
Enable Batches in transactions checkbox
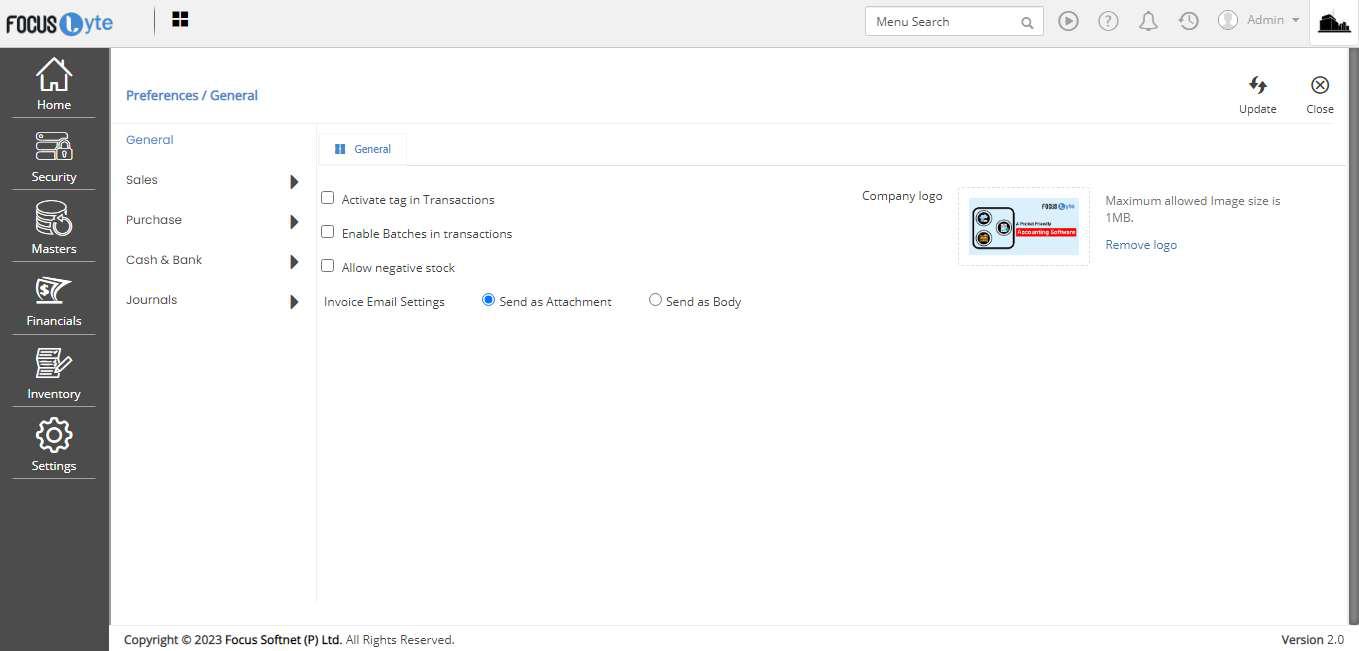327,232
